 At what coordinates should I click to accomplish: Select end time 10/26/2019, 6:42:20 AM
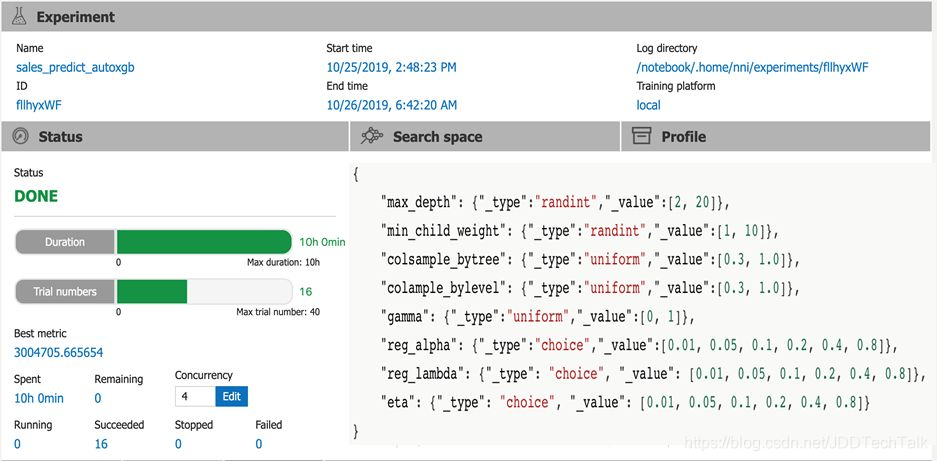(391, 105)
